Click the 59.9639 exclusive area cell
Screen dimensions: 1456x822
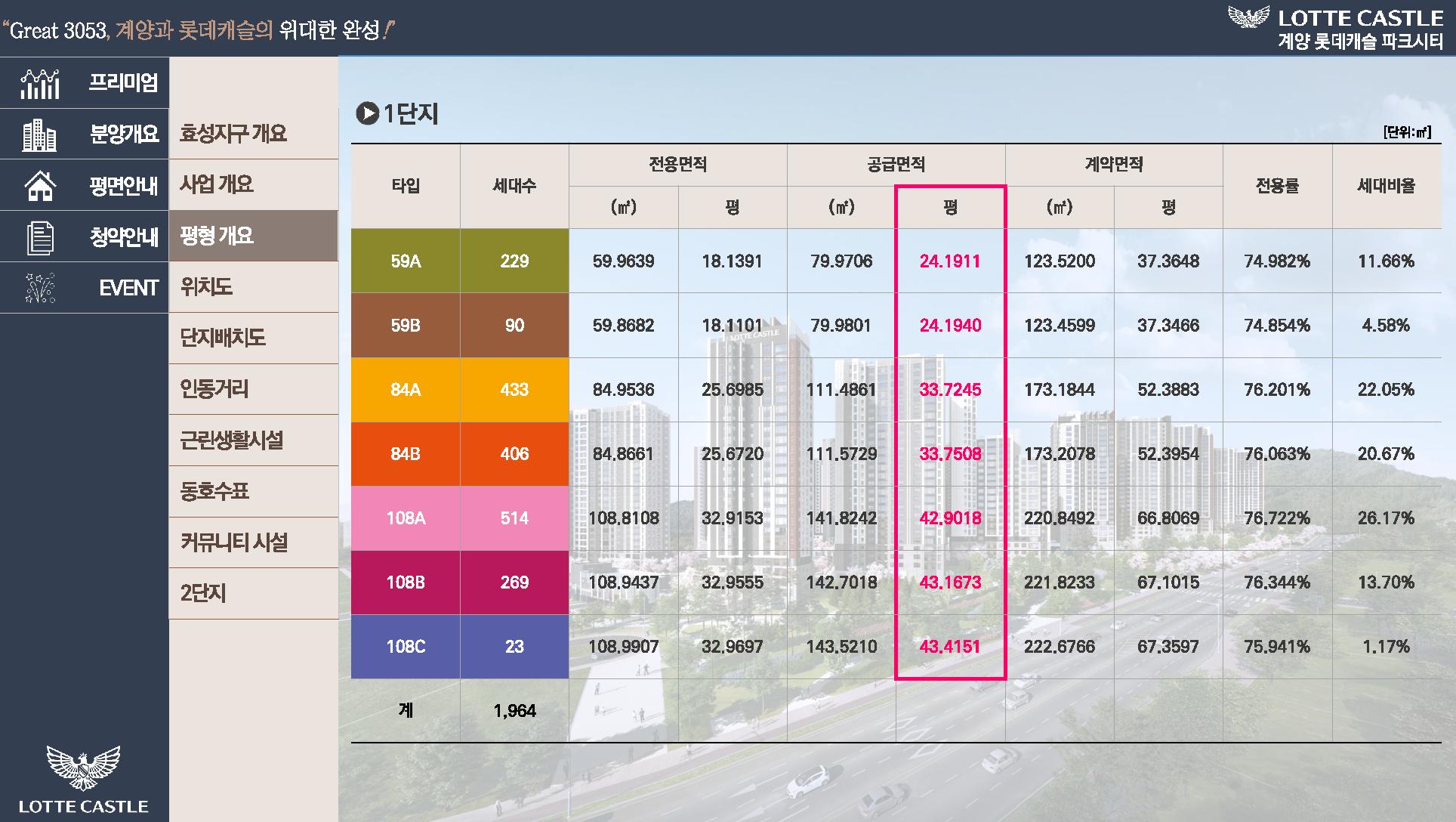624,261
